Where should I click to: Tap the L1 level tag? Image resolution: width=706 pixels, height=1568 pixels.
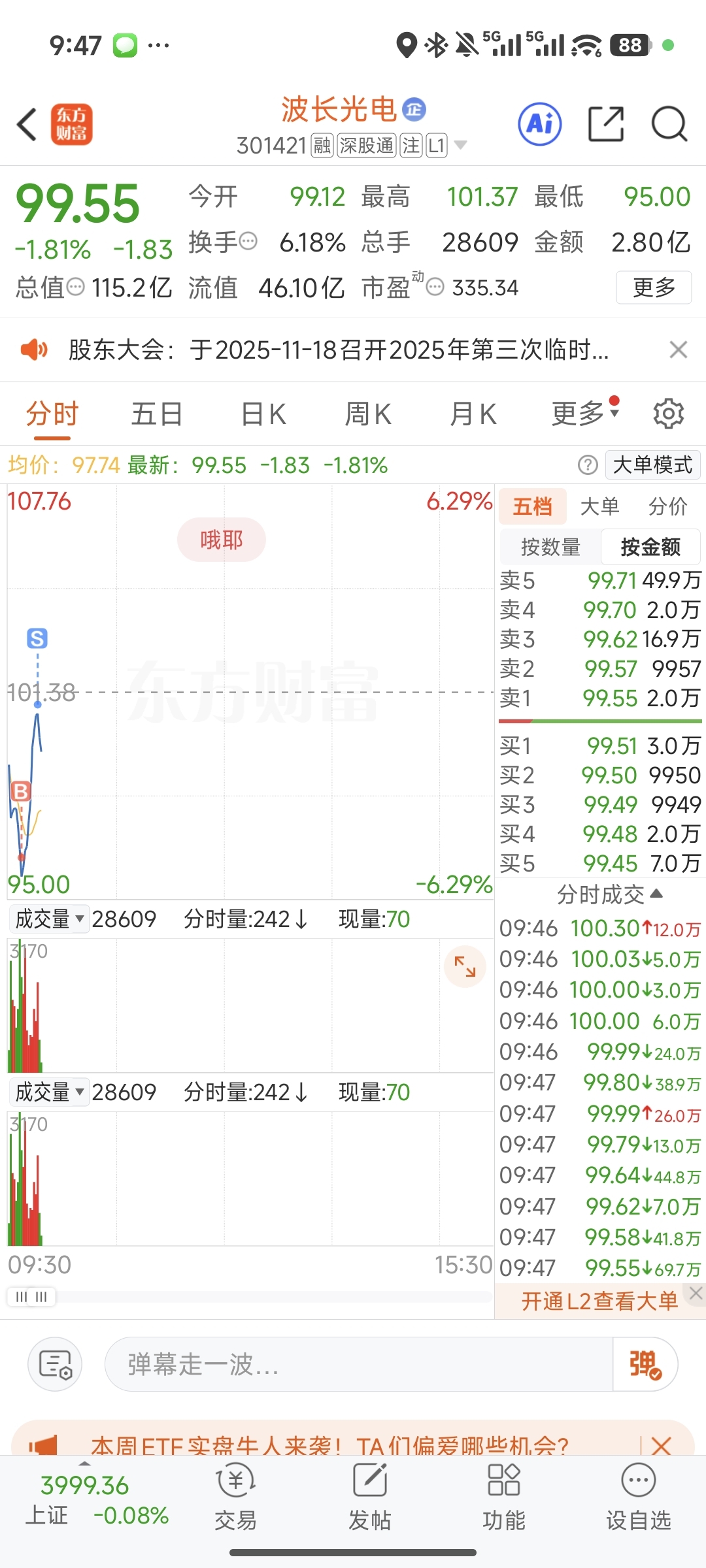click(x=437, y=145)
